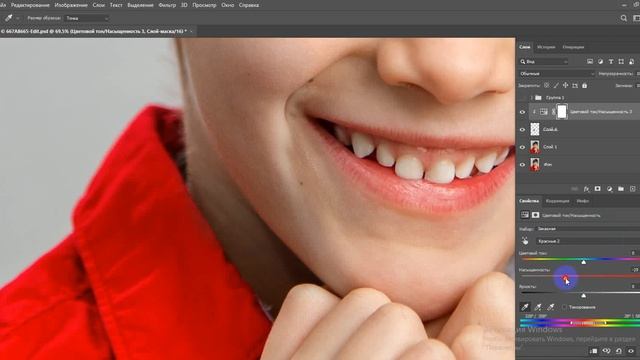
Task: Open the layer filter type dropdown Вид
Action: pyautogui.click(x=544, y=62)
